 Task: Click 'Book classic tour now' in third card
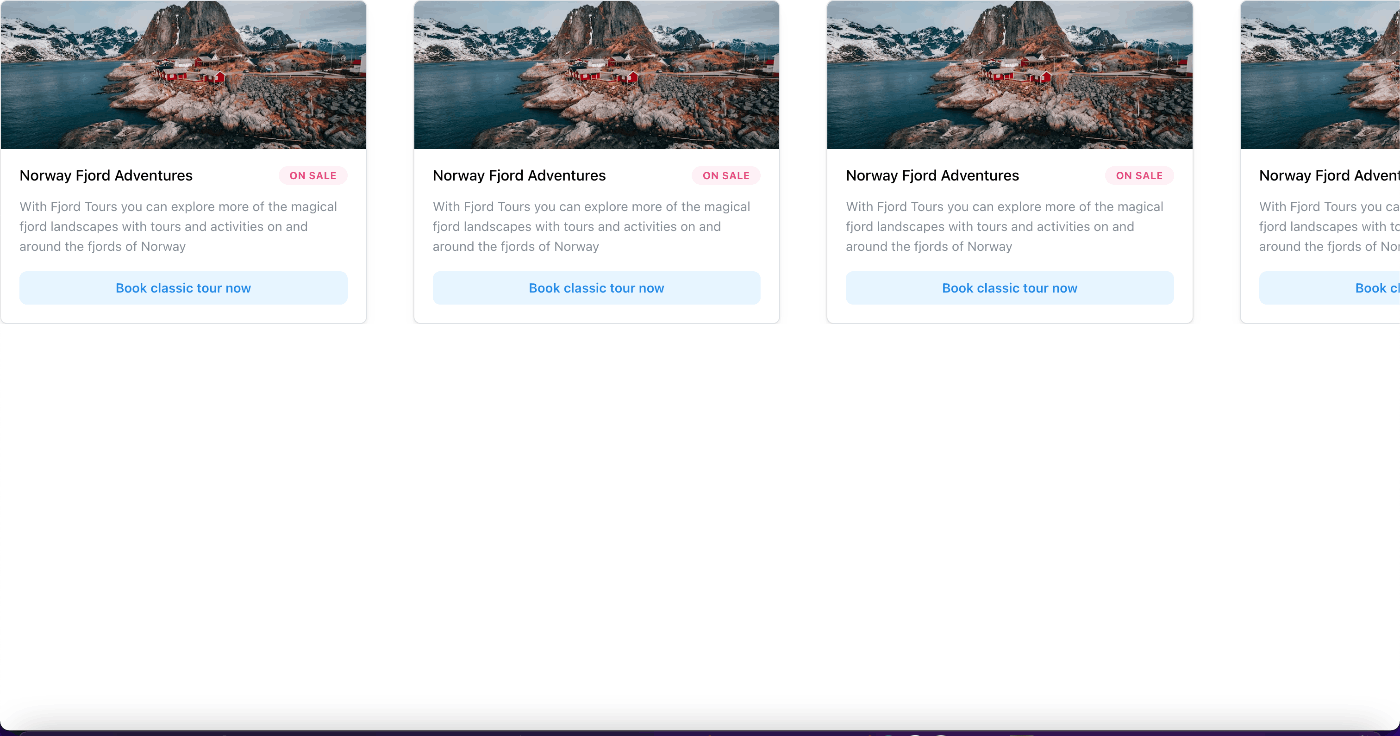[1010, 288]
